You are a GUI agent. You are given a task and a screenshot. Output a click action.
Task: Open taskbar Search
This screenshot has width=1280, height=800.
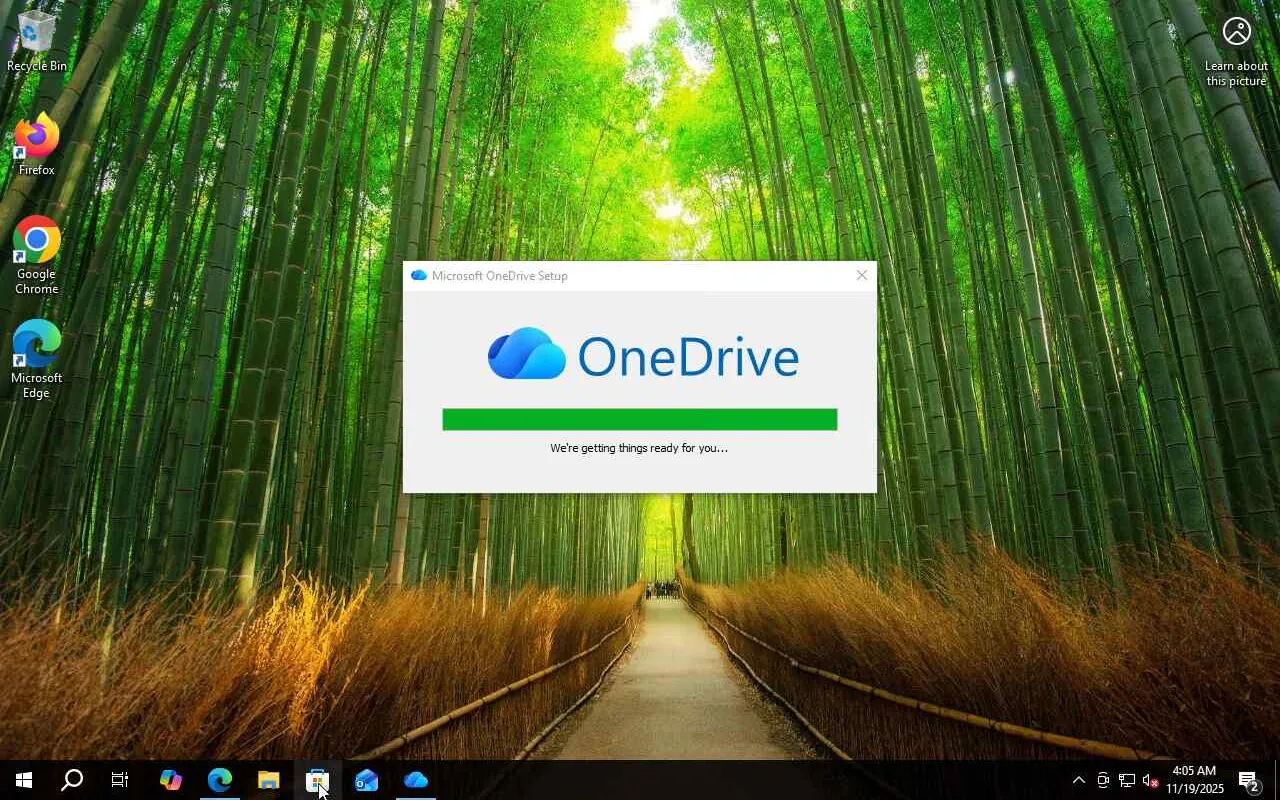(72, 780)
